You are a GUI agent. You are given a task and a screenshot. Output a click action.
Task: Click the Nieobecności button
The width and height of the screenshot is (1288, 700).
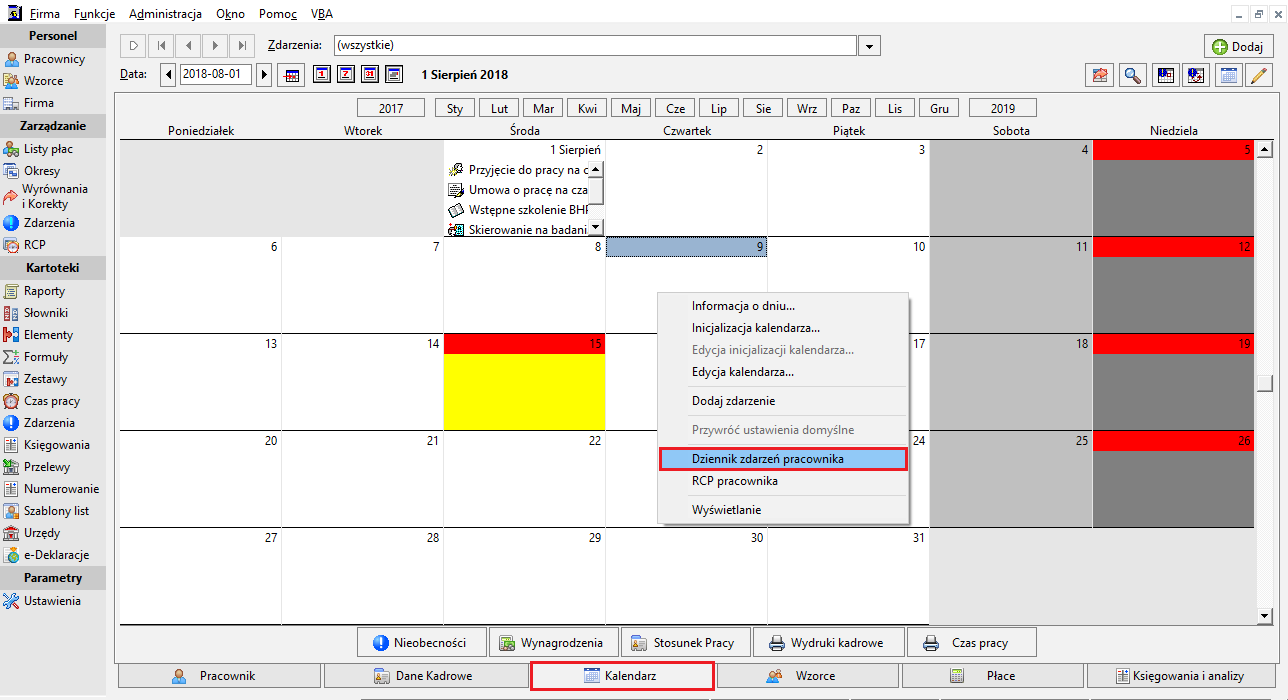click(422, 642)
